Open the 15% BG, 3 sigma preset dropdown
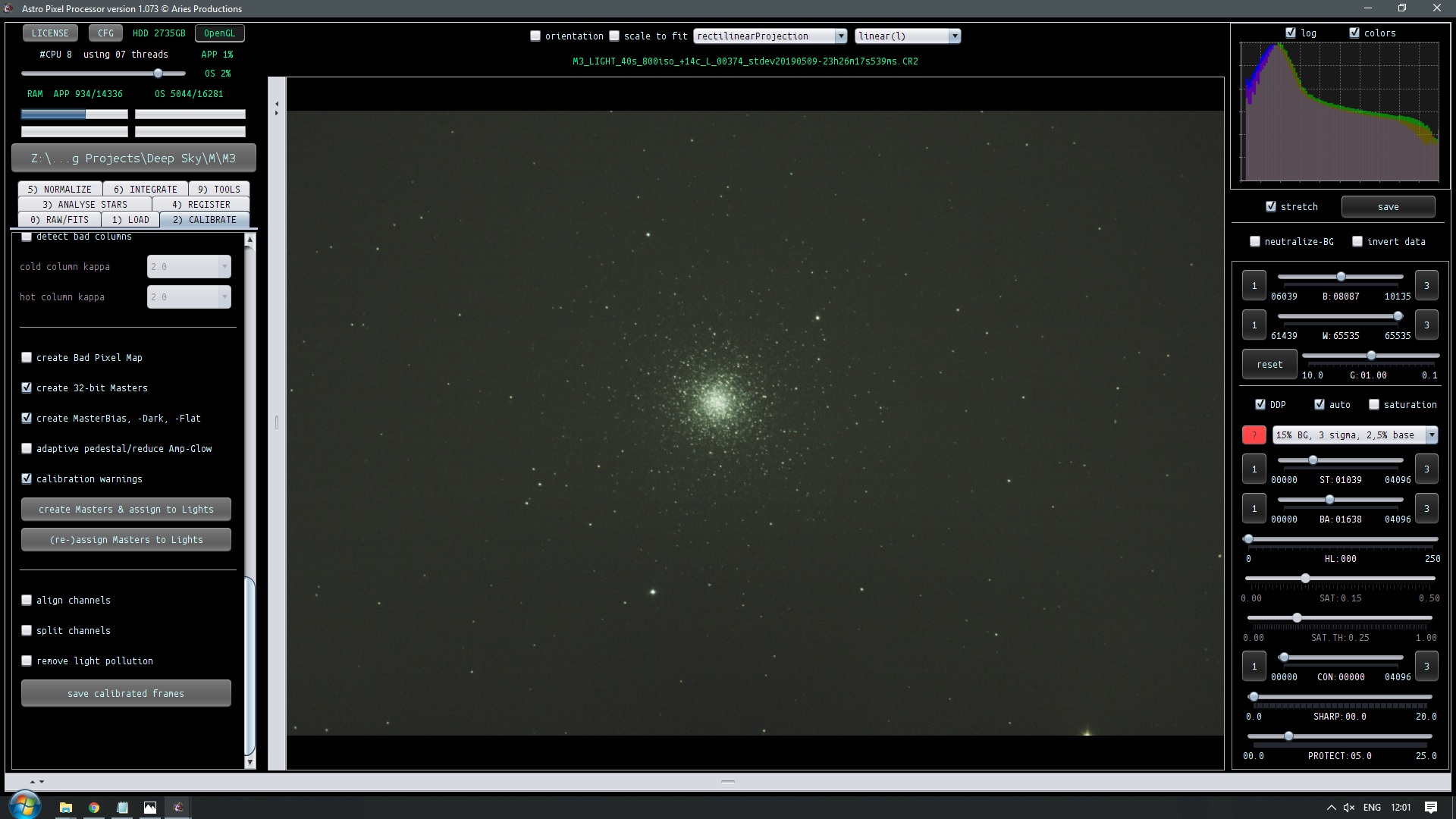The height and width of the screenshot is (819, 1456). (1355, 435)
